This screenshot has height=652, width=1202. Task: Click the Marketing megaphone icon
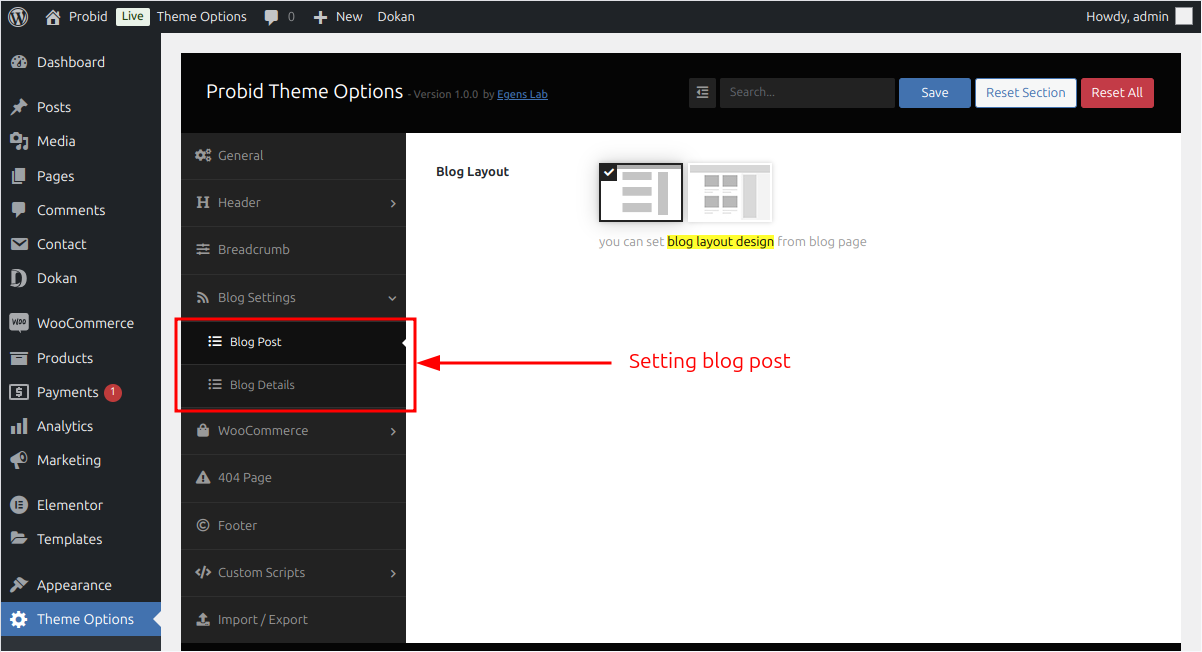coord(19,460)
